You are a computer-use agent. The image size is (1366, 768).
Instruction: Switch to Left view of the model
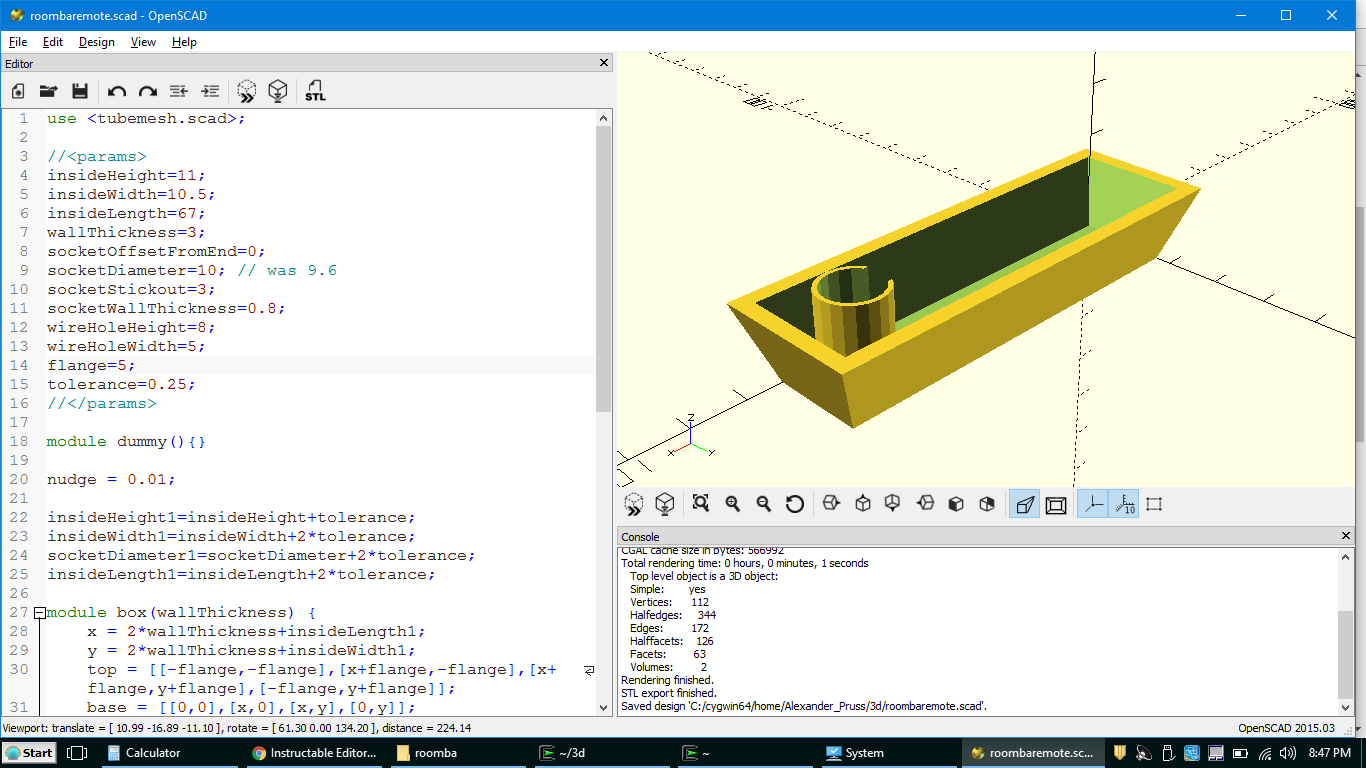(x=925, y=504)
